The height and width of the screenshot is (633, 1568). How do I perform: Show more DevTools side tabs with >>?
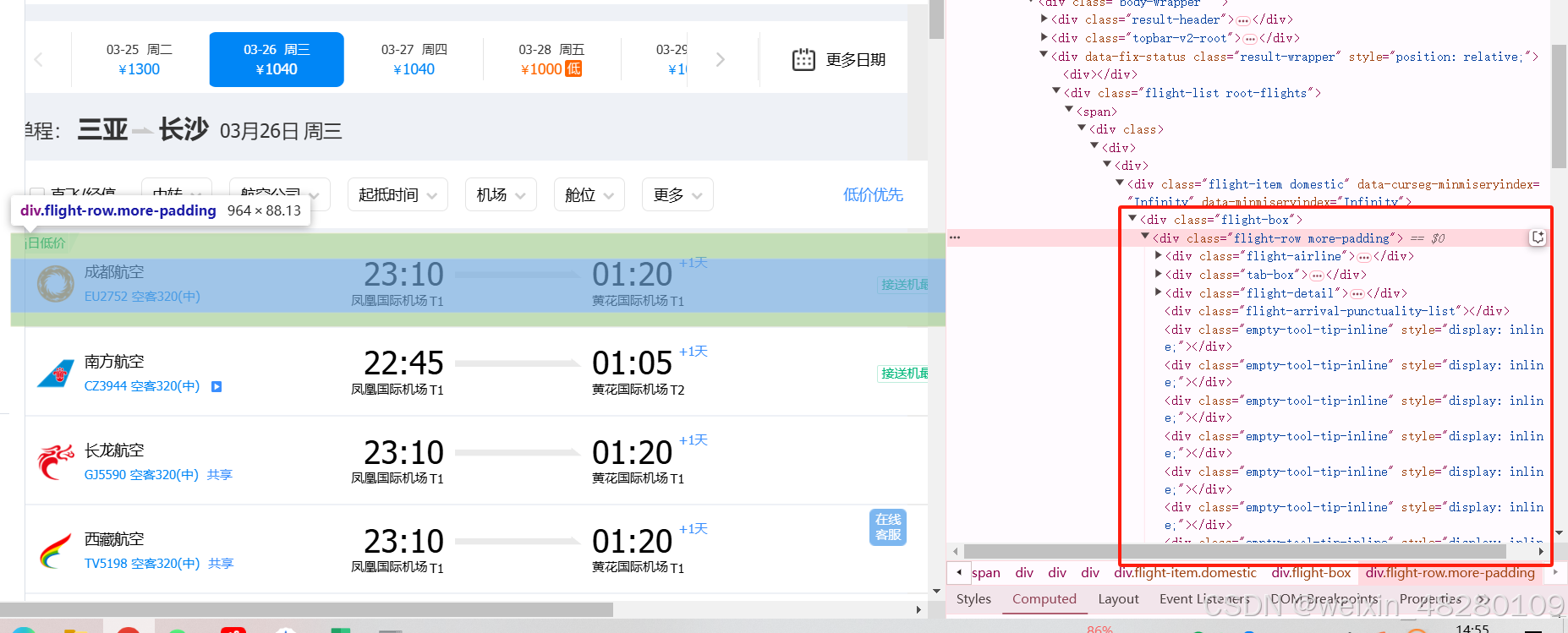(1483, 599)
